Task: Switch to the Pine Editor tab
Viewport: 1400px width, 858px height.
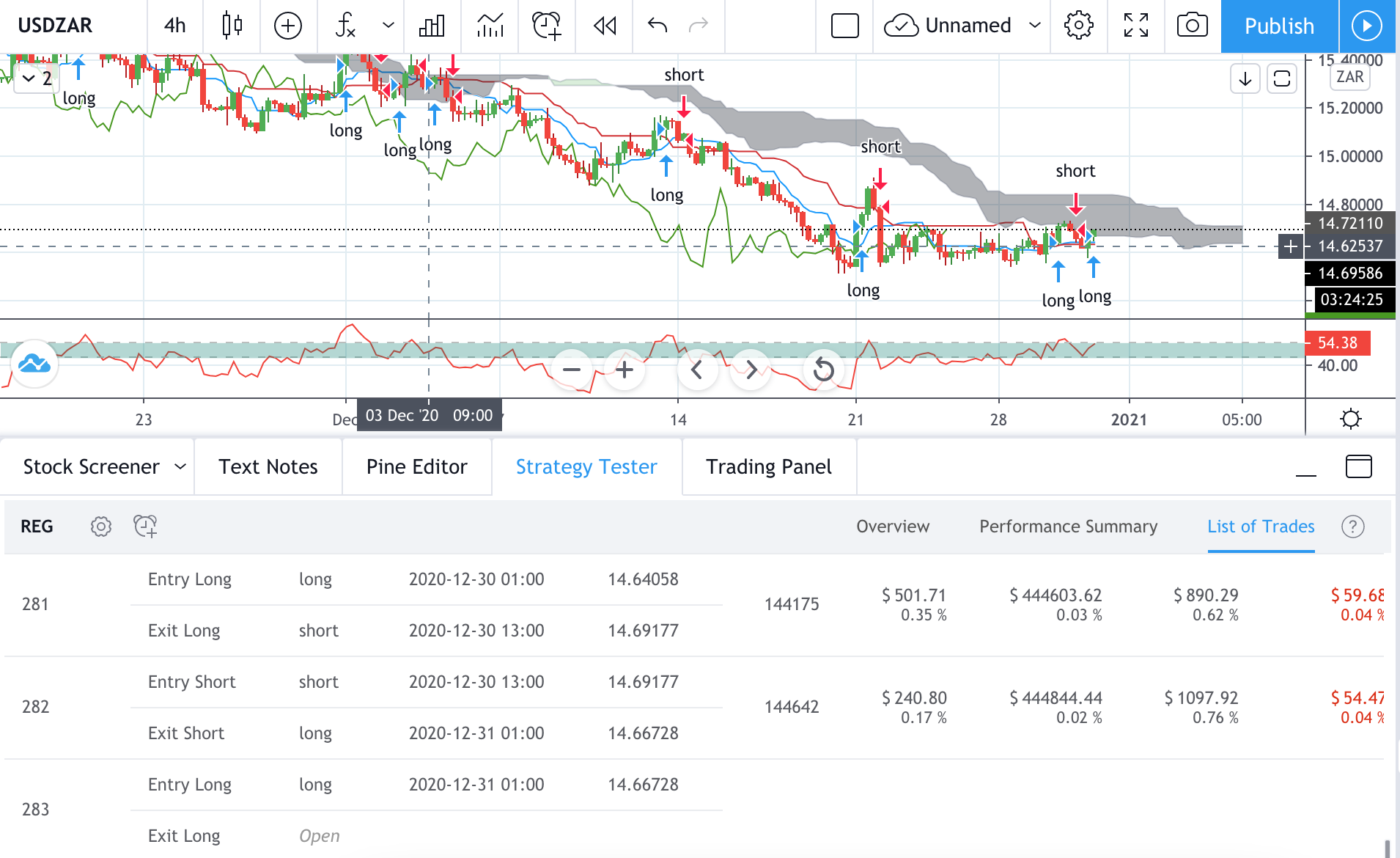Action: pyautogui.click(x=416, y=466)
